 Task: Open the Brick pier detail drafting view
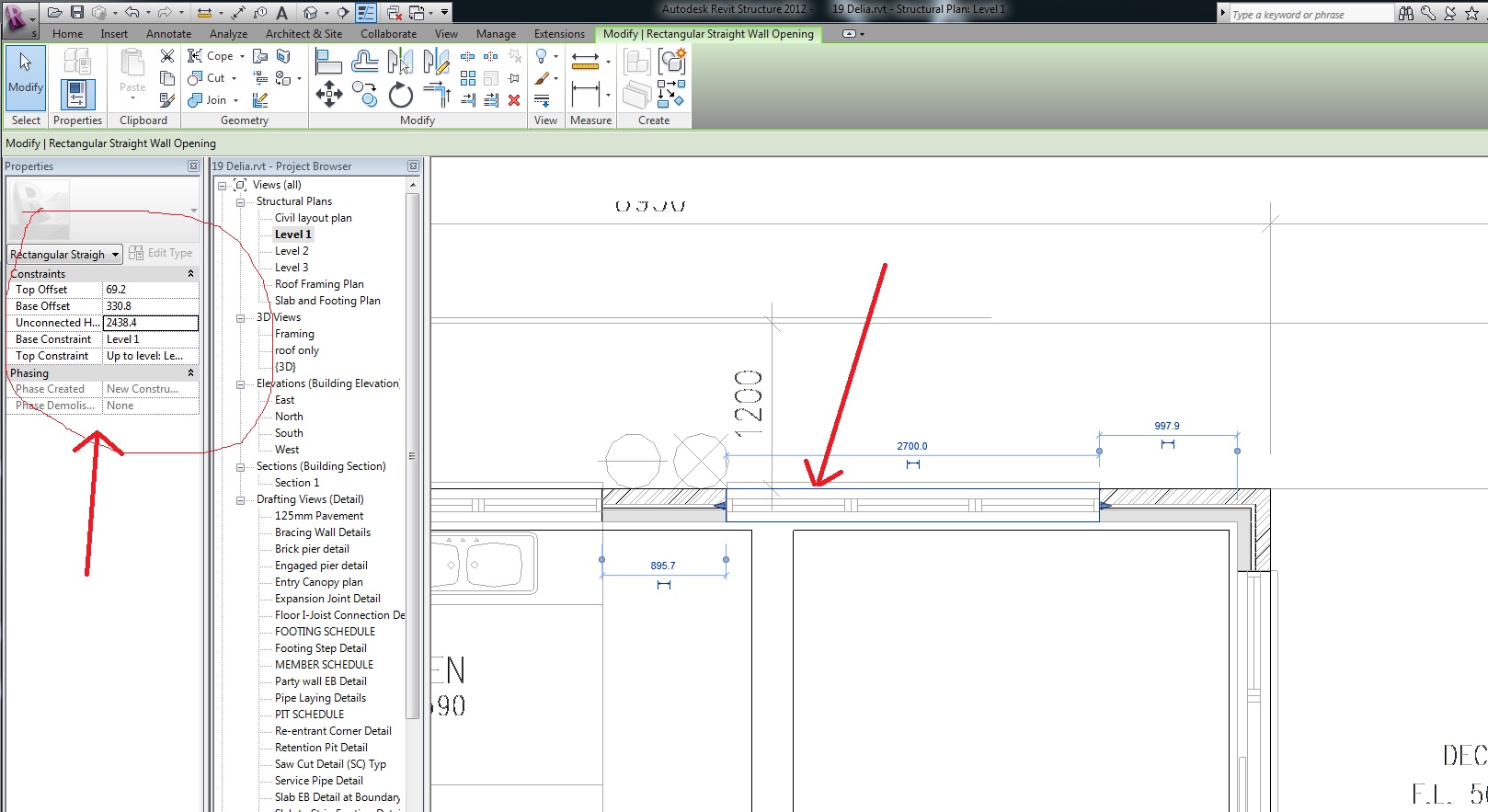coord(312,549)
